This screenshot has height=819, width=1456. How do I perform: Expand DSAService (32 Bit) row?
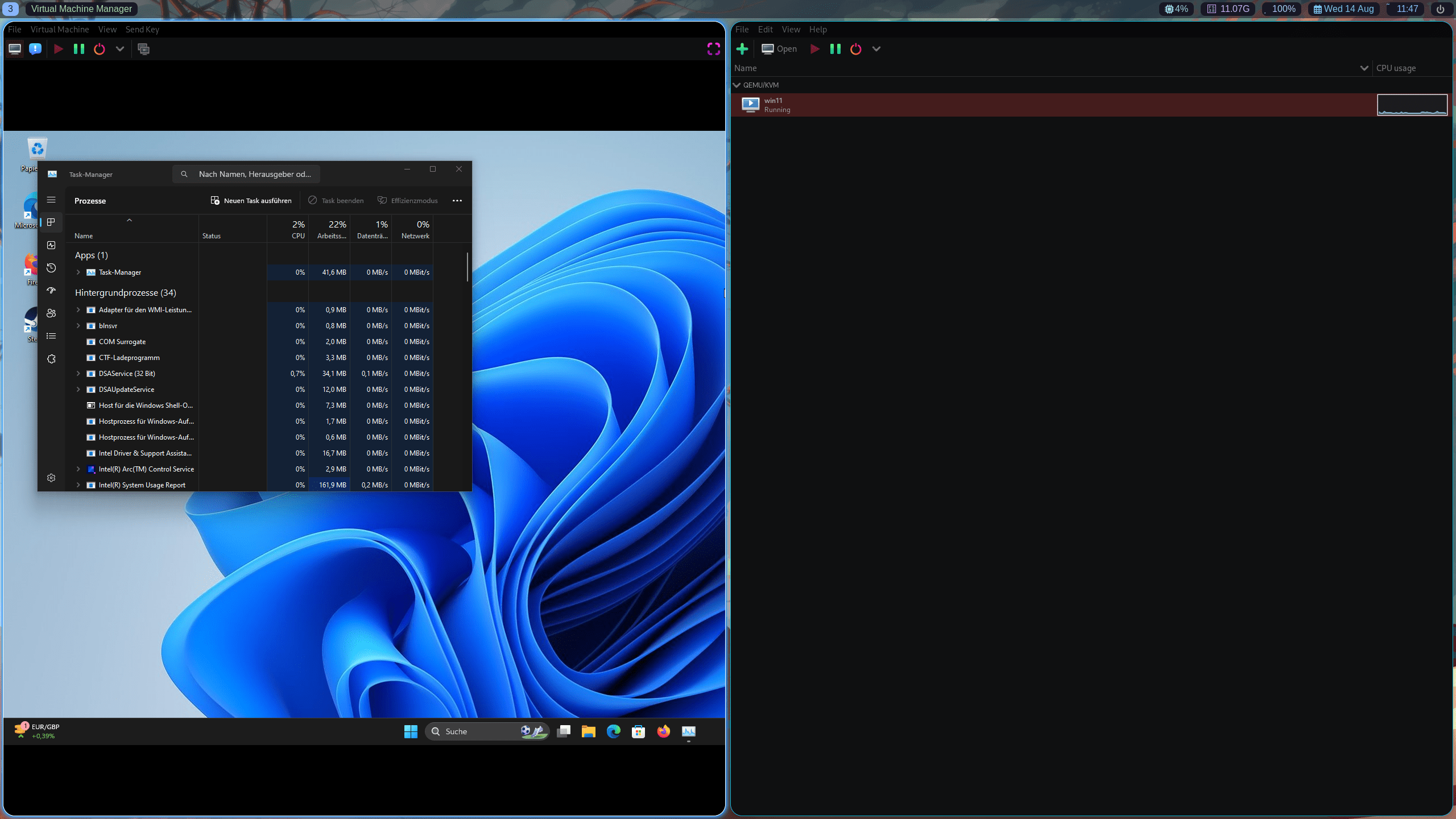78,374
